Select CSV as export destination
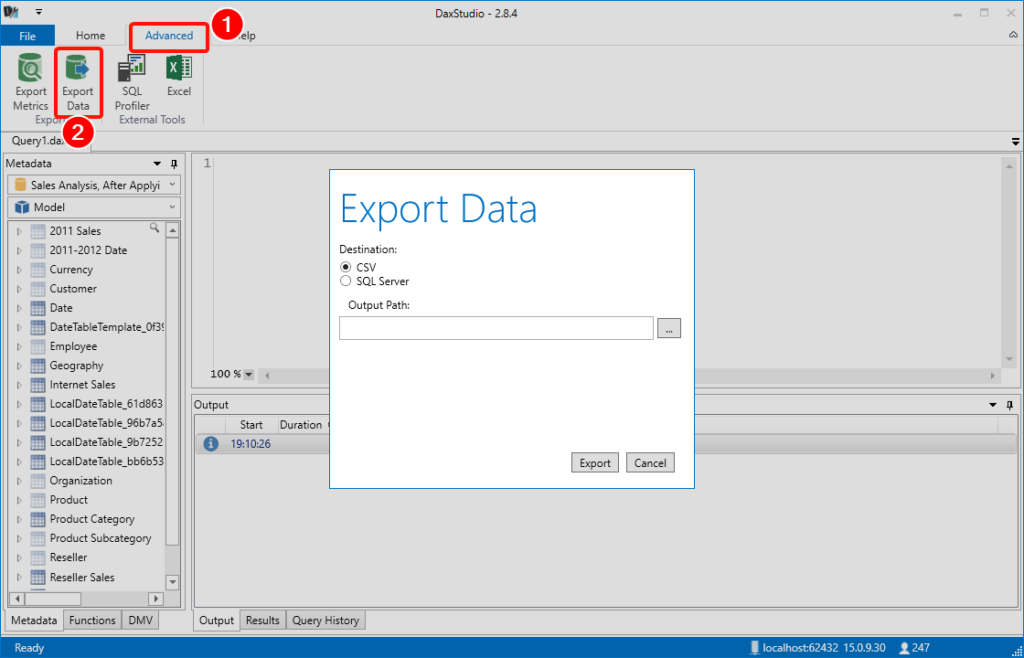Screen dimensions: 1024x658 pos(345,267)
